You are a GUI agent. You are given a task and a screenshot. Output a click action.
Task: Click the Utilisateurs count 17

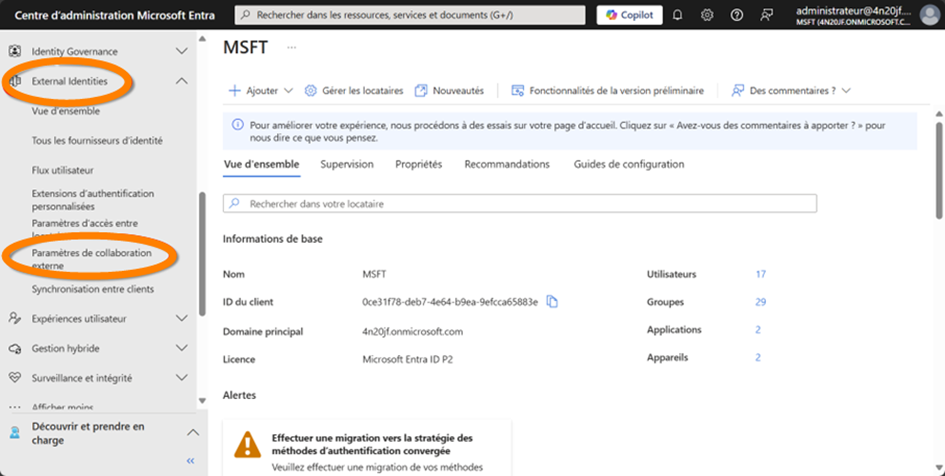761,274
